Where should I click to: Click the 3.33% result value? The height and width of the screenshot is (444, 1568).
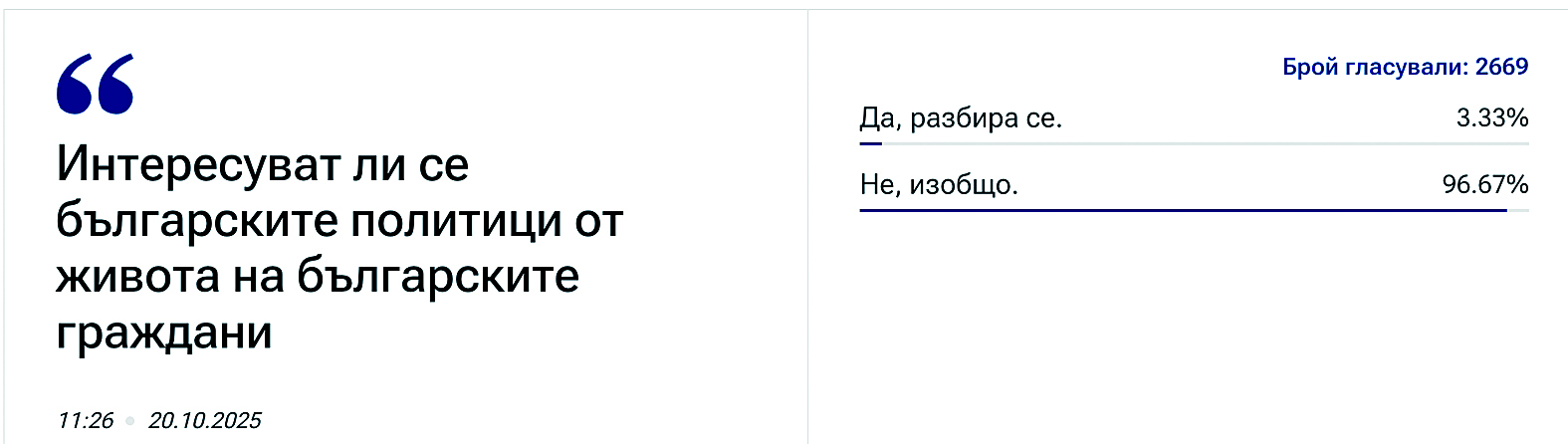1492,118
